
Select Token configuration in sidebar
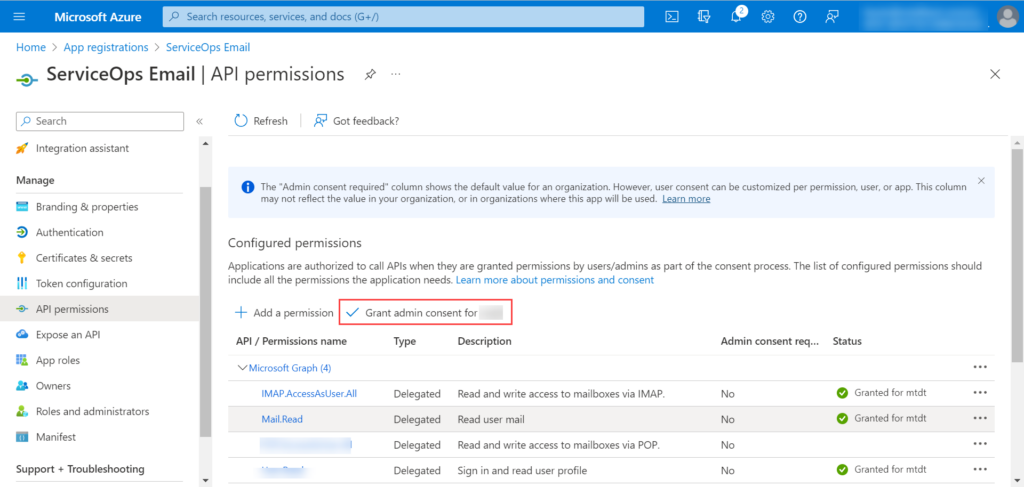81,283
